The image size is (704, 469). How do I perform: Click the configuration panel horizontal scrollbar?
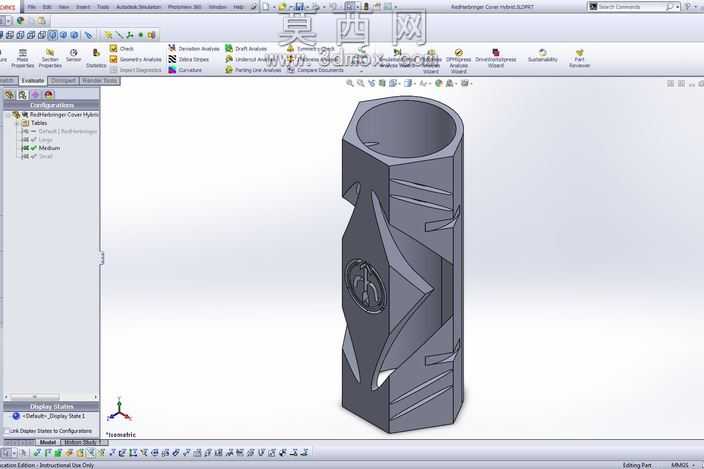[35, 397]
